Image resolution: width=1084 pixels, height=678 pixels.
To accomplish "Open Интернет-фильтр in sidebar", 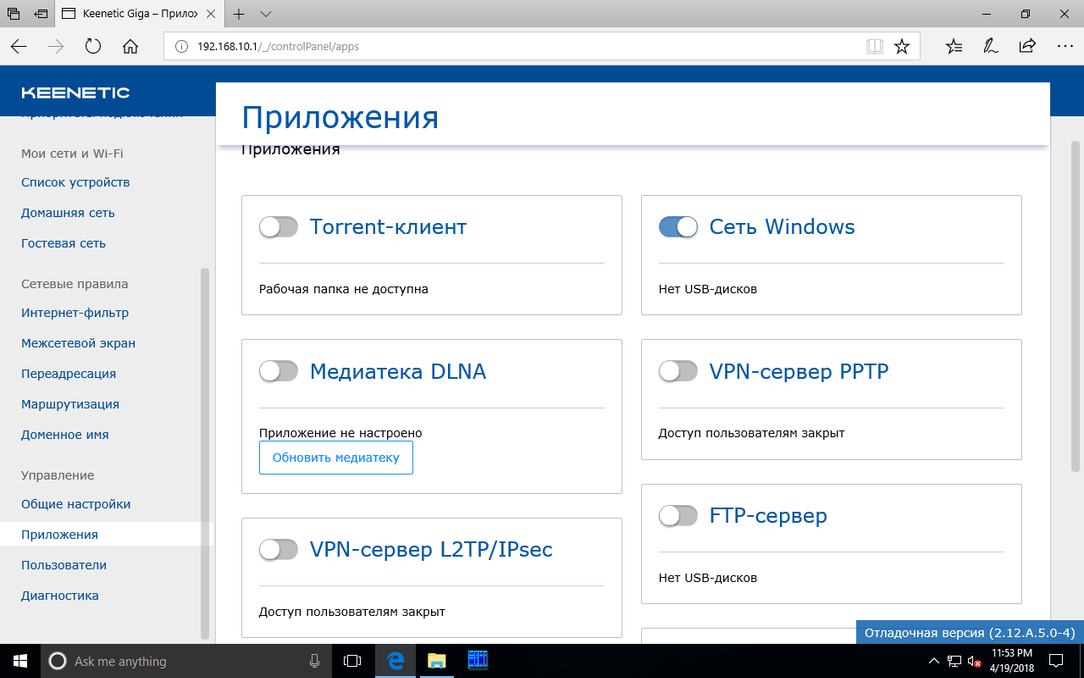I will (x=75, y=312).
